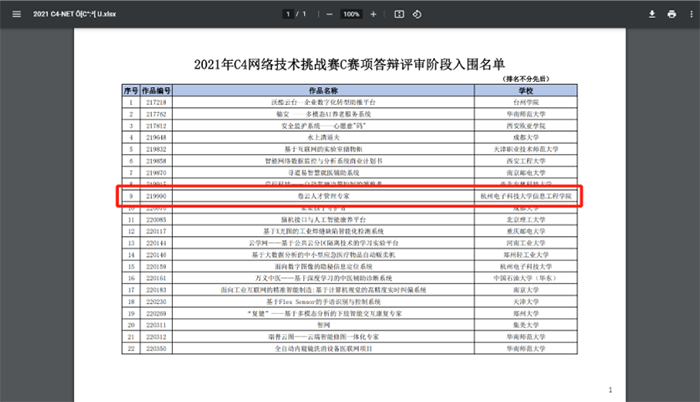
Task: Click work number cell '220230'
Action: (156, 302)
